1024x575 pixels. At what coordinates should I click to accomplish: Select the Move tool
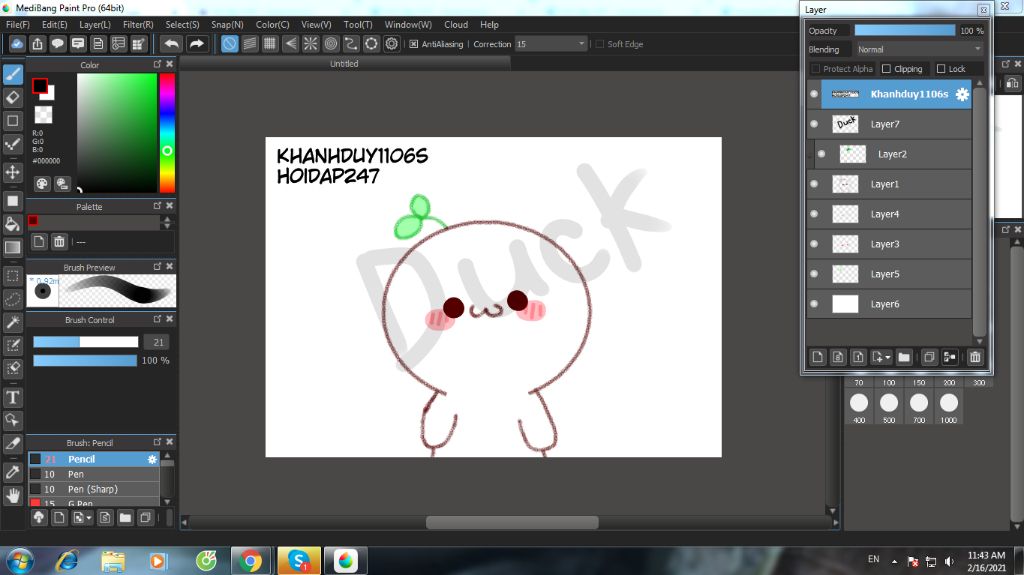coord(12,172)
